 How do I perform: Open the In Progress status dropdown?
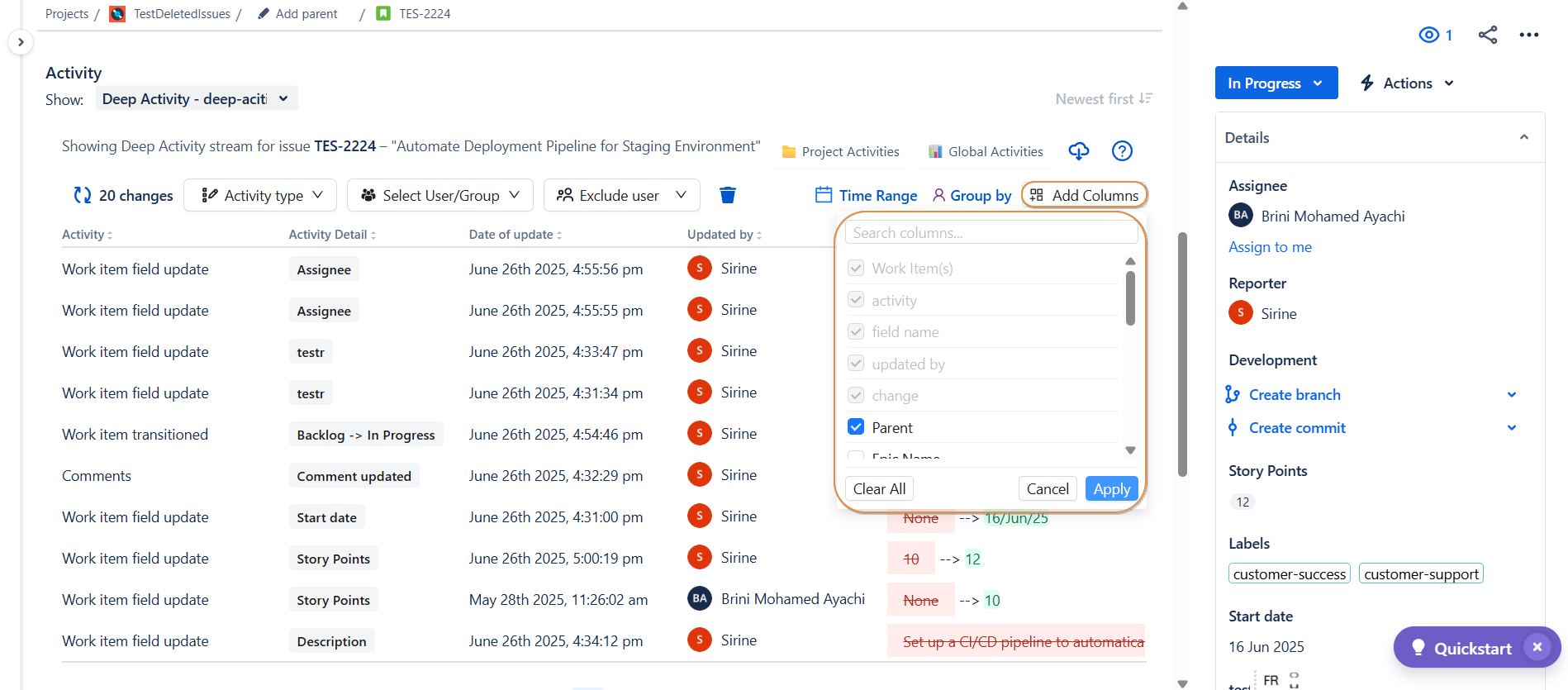tap(1276, 83)
